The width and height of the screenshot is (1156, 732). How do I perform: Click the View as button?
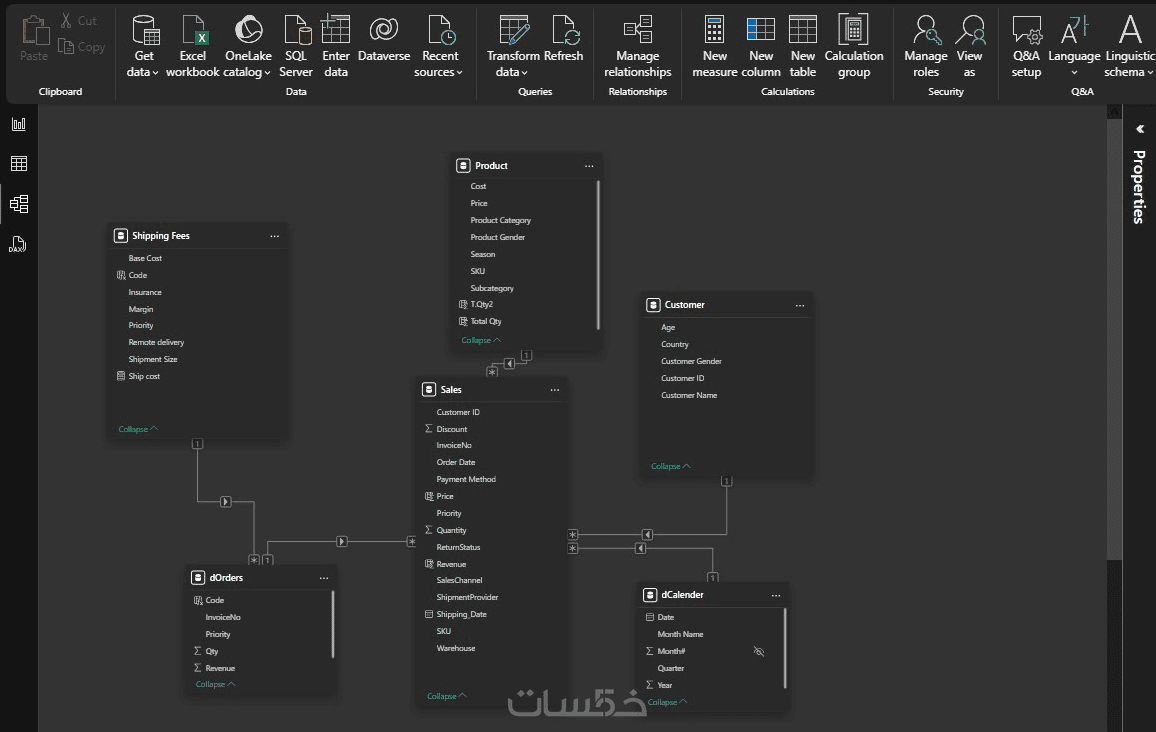point(969,46)
